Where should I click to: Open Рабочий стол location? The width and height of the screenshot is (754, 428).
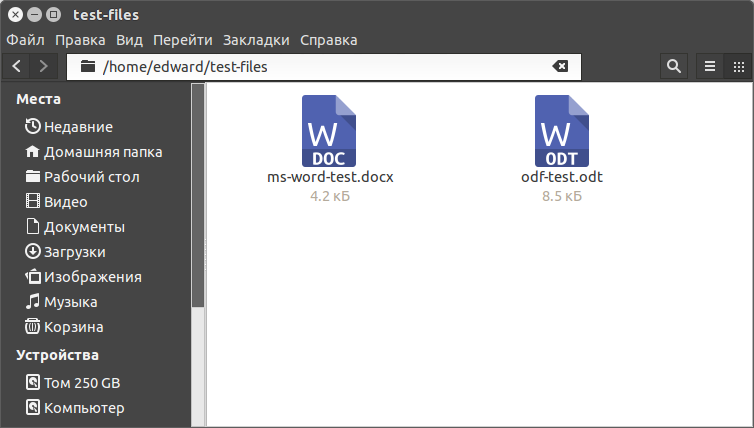pyautogui.click(x=92, y=177)
